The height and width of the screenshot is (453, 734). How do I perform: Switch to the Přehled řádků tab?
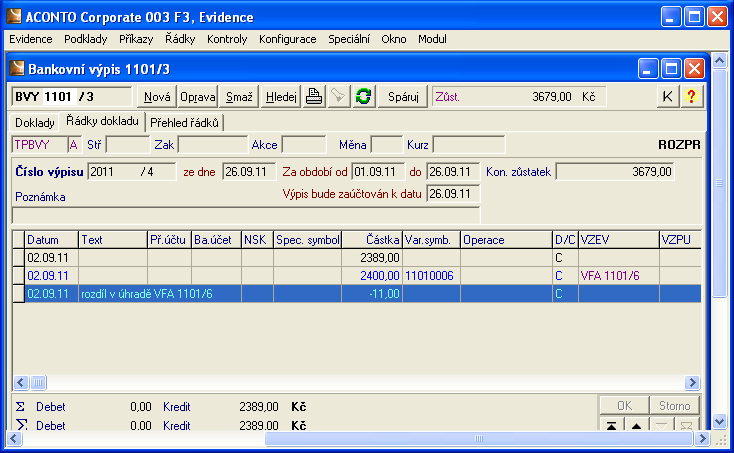[x=184, y=122]
